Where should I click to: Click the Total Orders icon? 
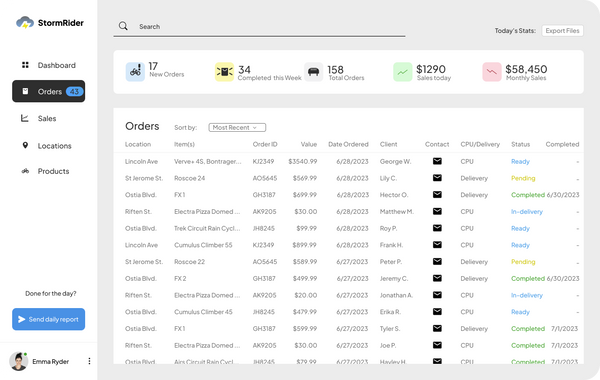pyautogui.click(x=314, y=72)
